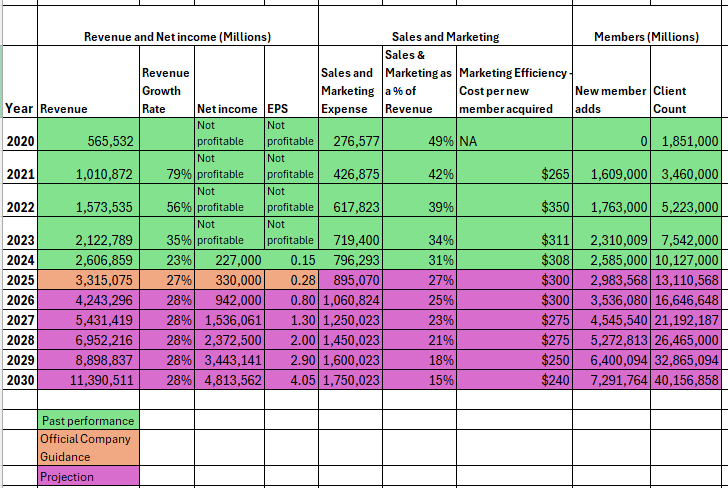Select the 2026 marketing expense 1,060,824
Screen dimensions: 728x488
(351, 300)
